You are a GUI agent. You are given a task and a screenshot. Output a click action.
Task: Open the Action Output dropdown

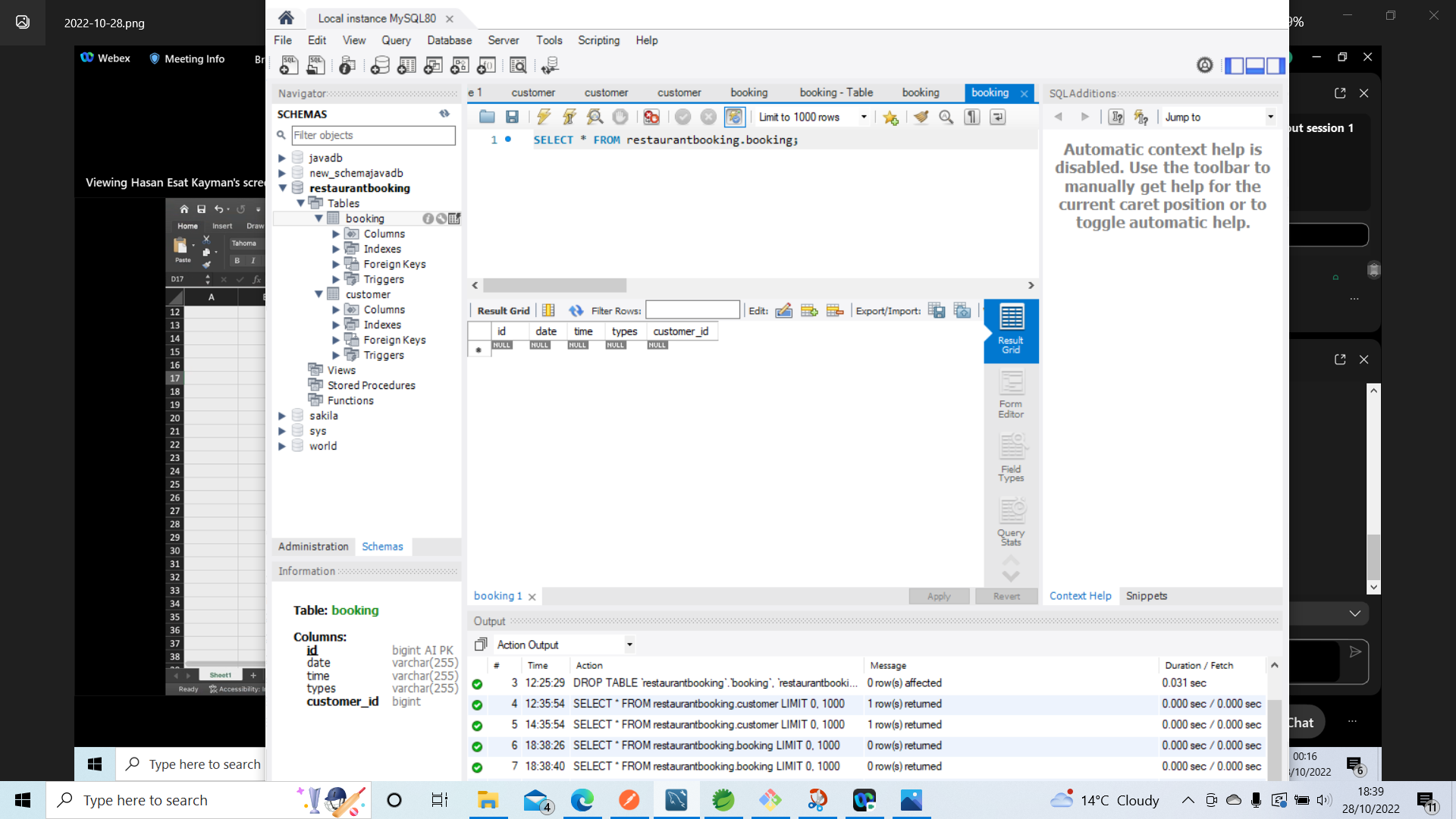[564, 645]
